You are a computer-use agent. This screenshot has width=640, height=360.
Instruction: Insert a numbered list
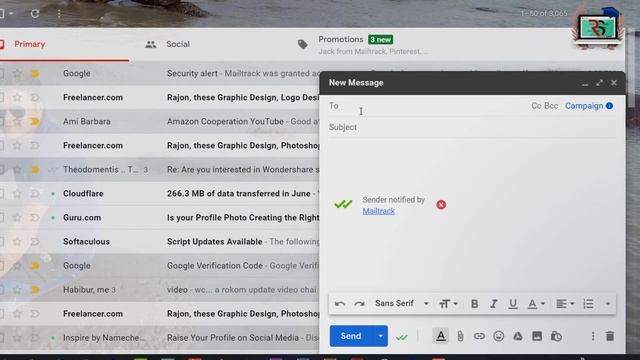588,304
